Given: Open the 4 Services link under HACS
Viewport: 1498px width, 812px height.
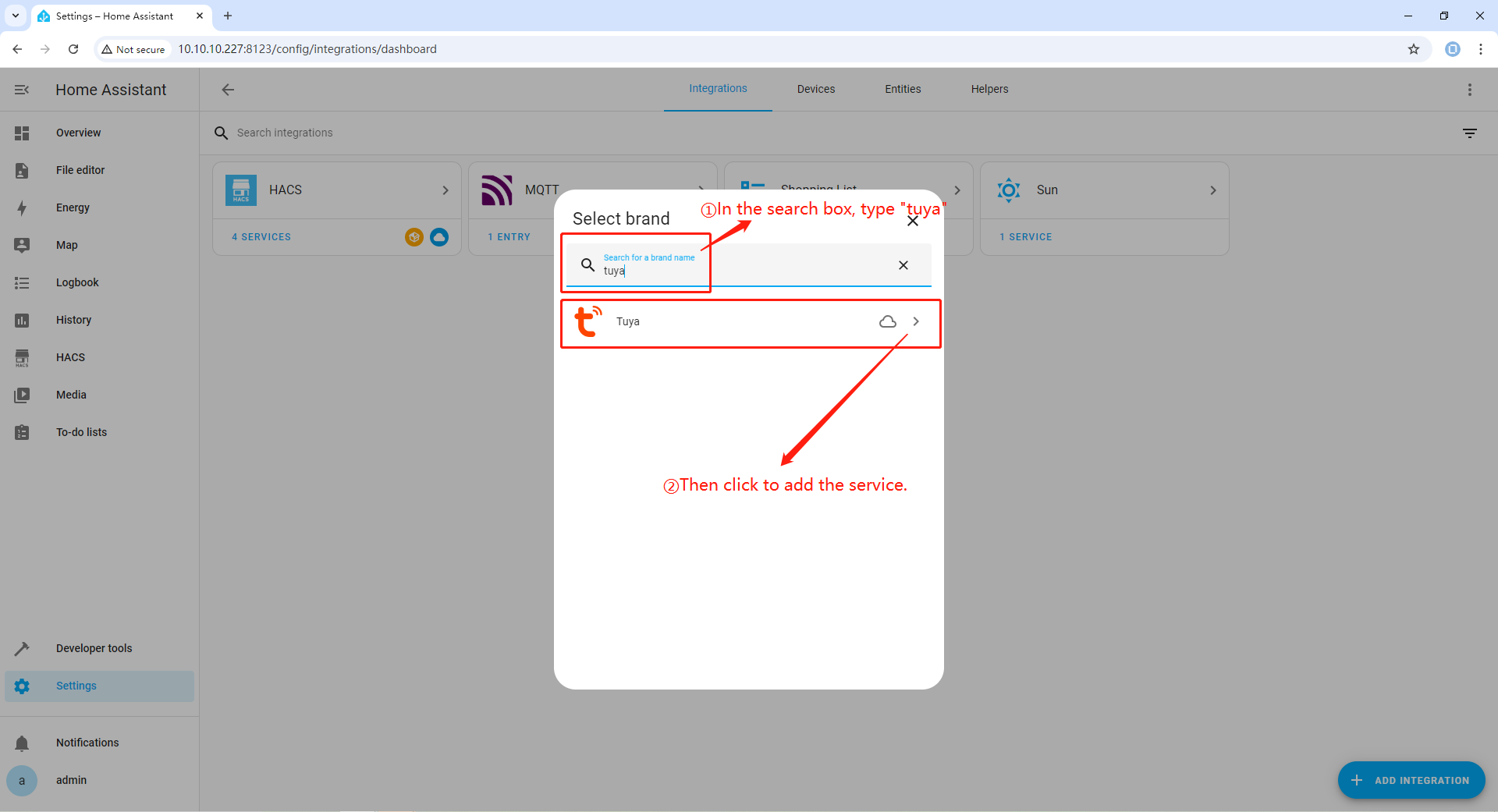Looking at the screenshot, I should (261, 237).
